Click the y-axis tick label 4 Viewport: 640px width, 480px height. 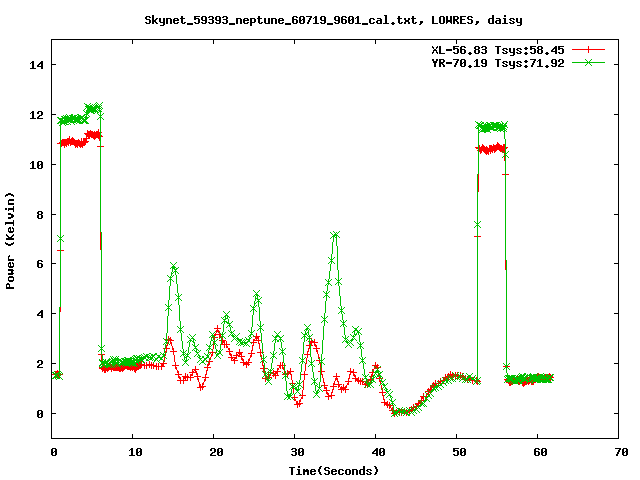(40, 314)
